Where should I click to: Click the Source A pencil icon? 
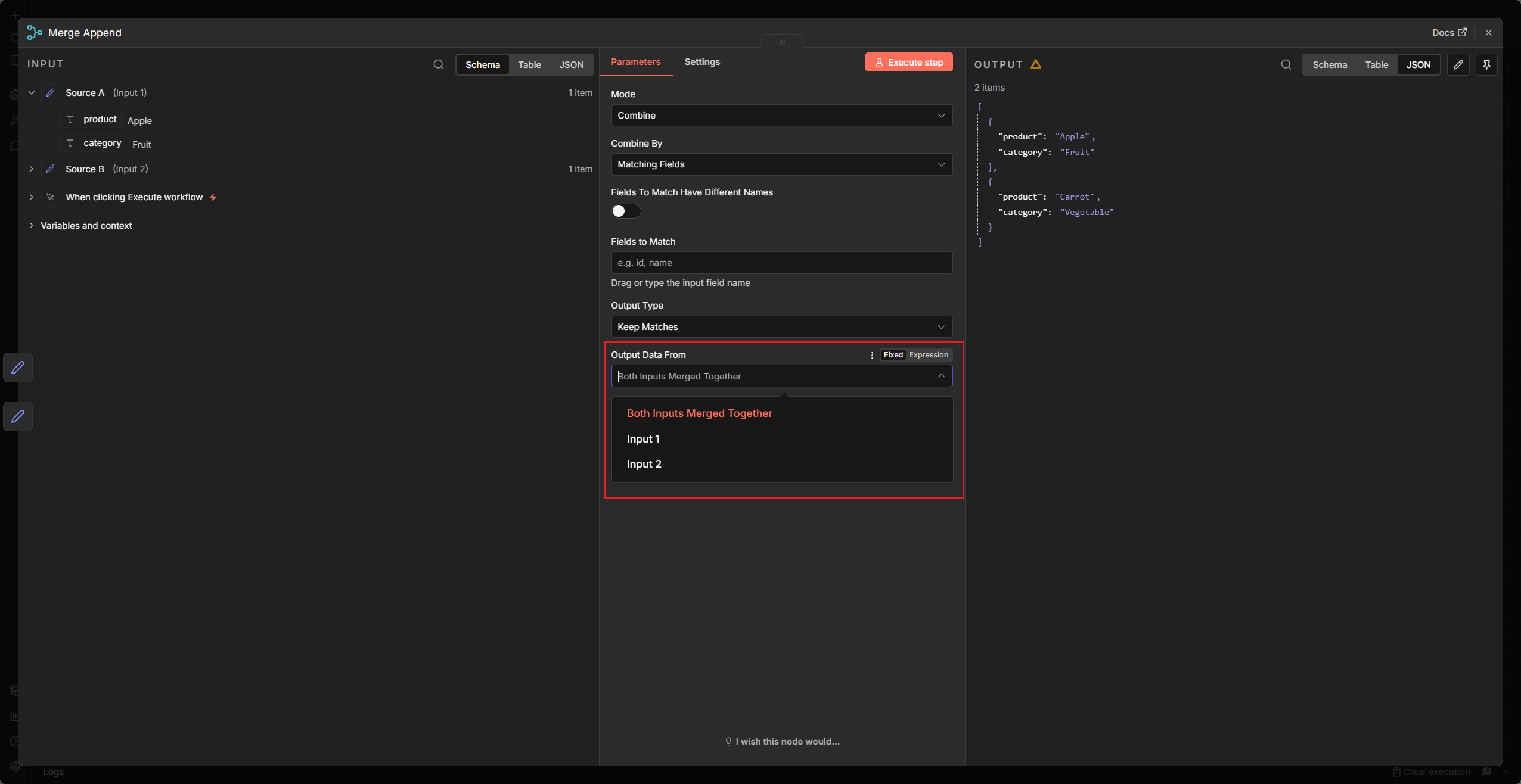click(x=51, y=93)
